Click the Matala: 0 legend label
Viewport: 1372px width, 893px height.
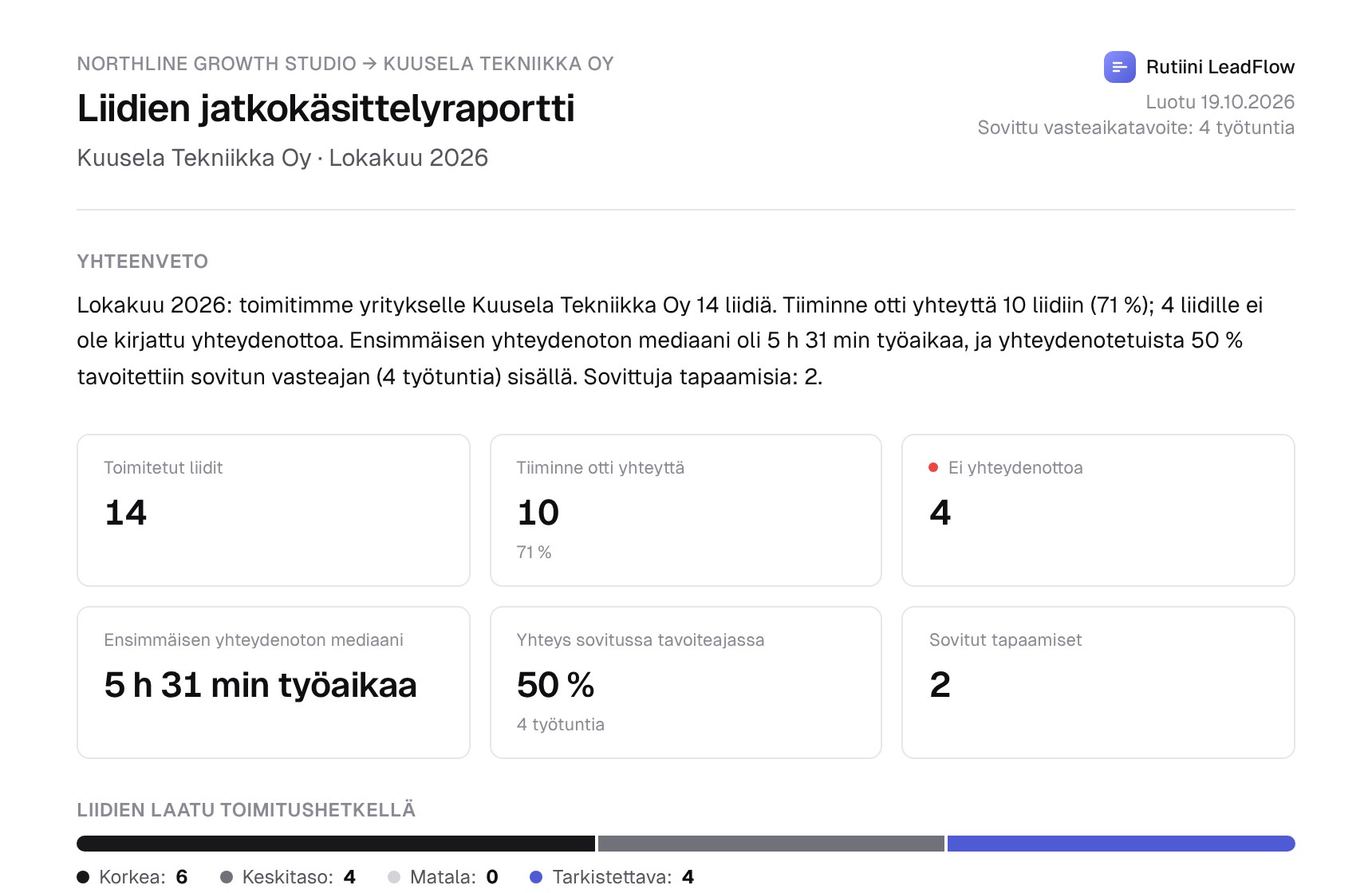454,877
